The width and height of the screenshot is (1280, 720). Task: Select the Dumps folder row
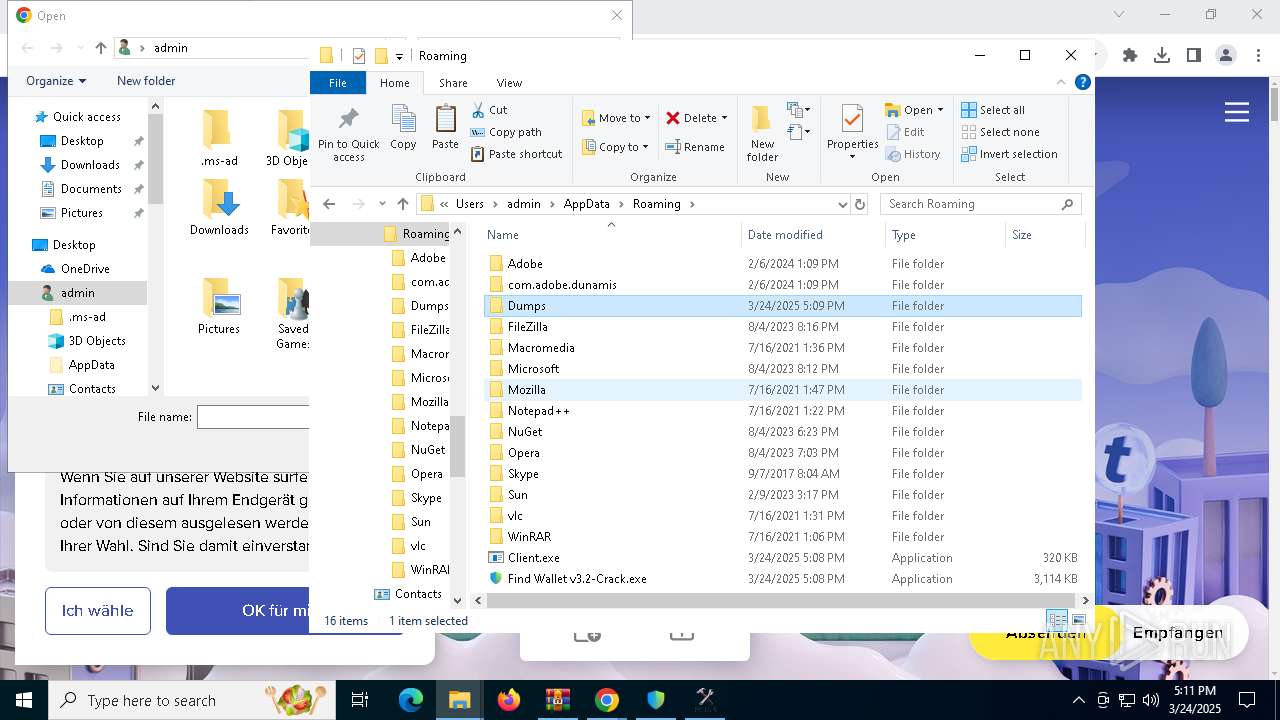coord(783,306)
